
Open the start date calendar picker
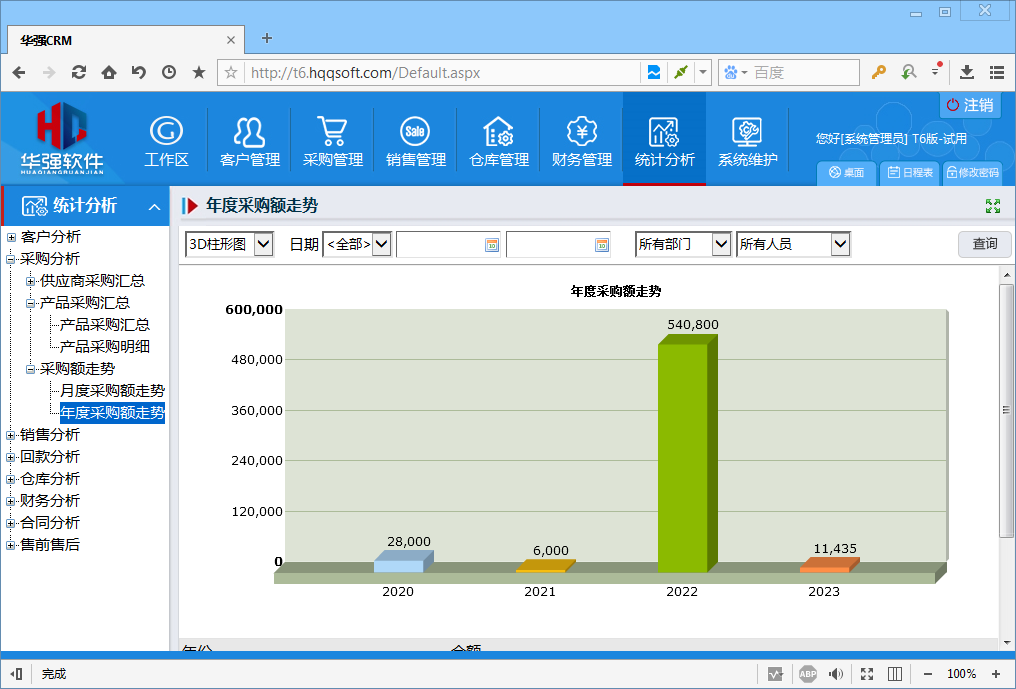492,244
